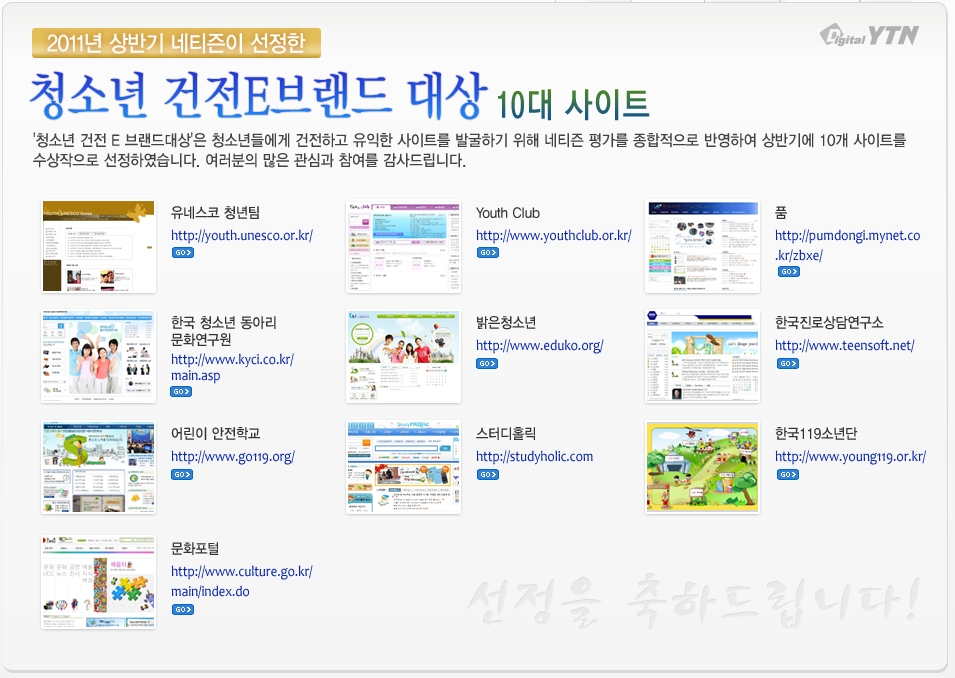Viewport: 955px width, 678px height.
Task: Click the 한국진로상담연구소 site title
Action: pyautogui.click(x=829, y=322)
